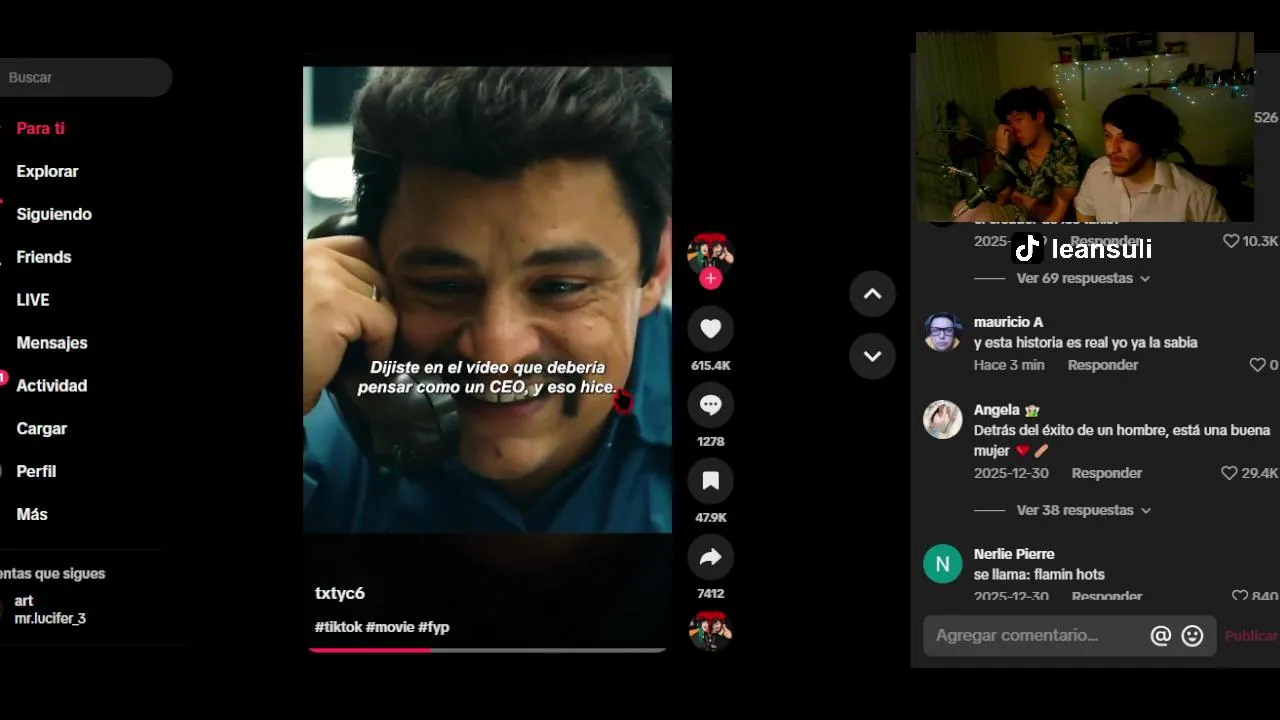Like mauricio A's comment heart

(x=1258, y=365)
